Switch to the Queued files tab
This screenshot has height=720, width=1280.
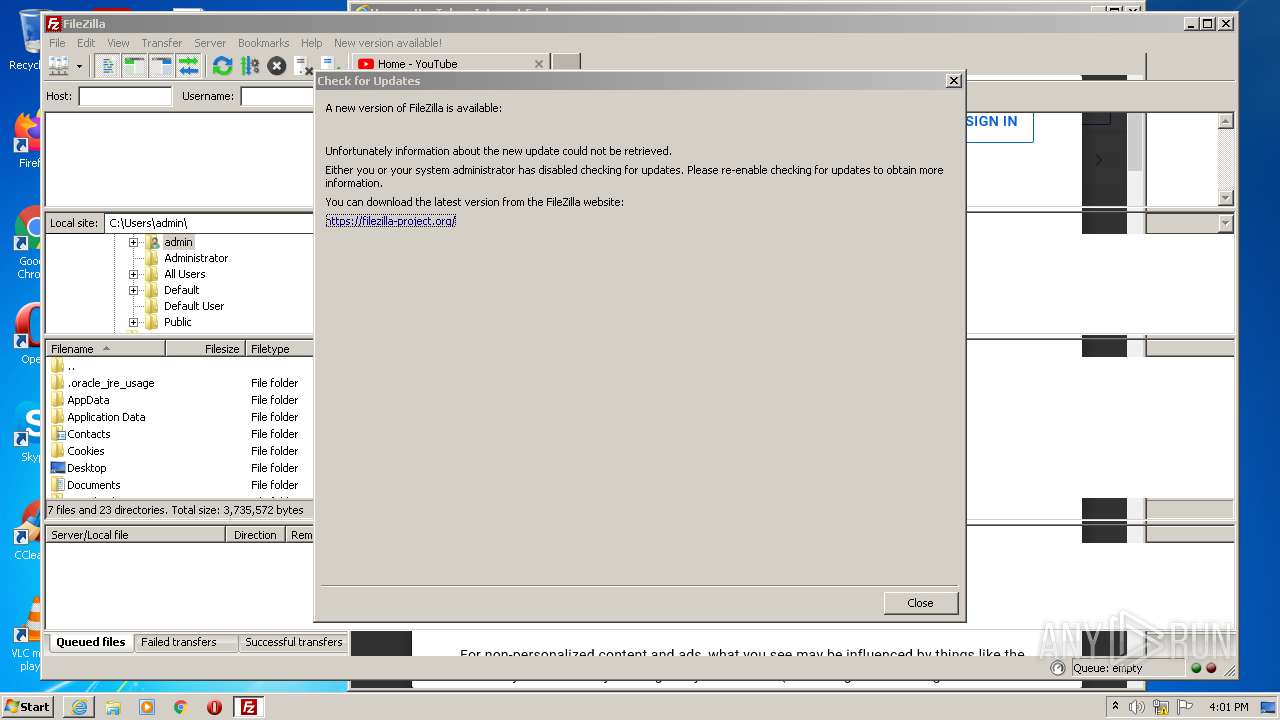point(91,642)
